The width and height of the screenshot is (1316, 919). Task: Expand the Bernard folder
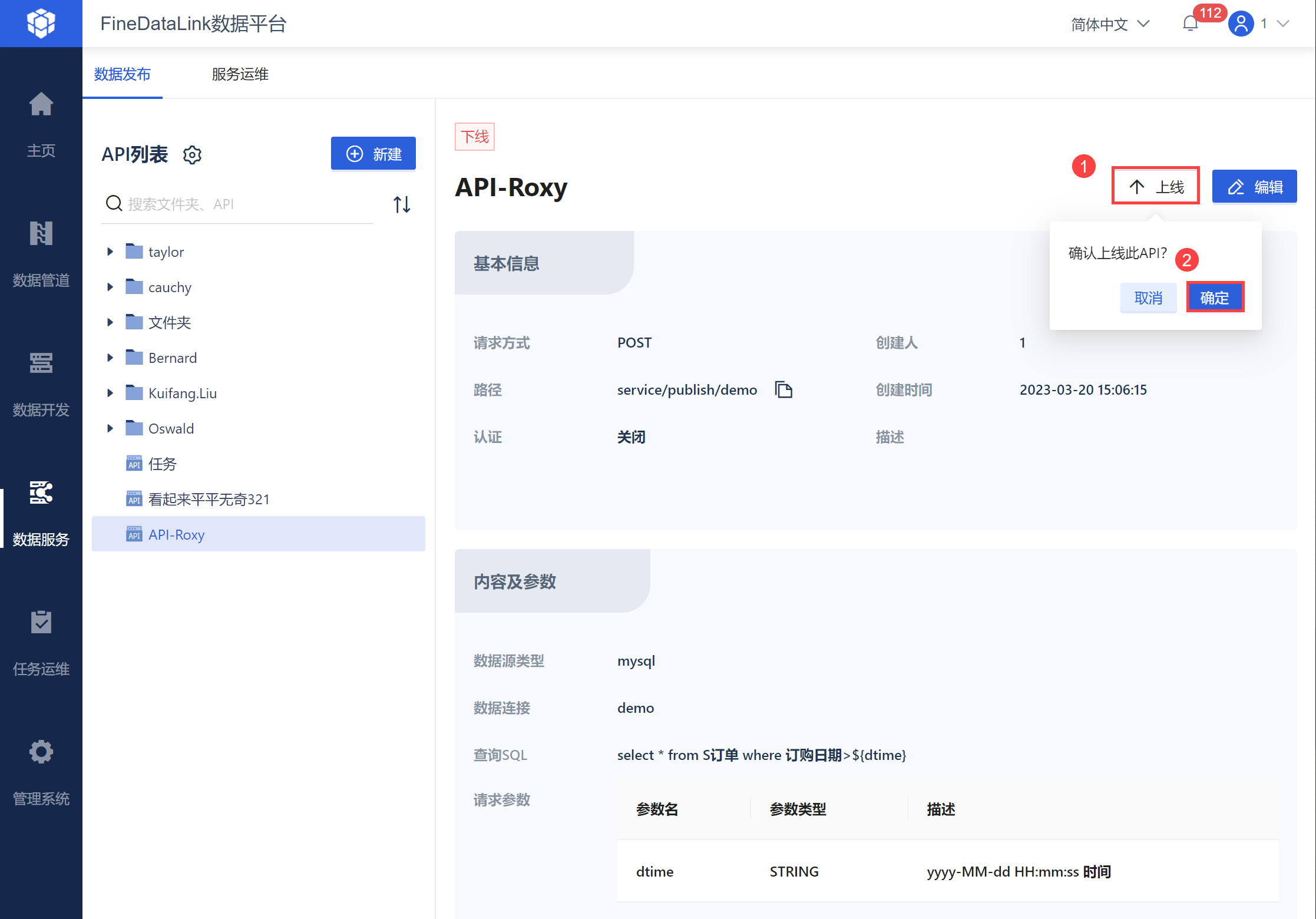click(110, 358)
